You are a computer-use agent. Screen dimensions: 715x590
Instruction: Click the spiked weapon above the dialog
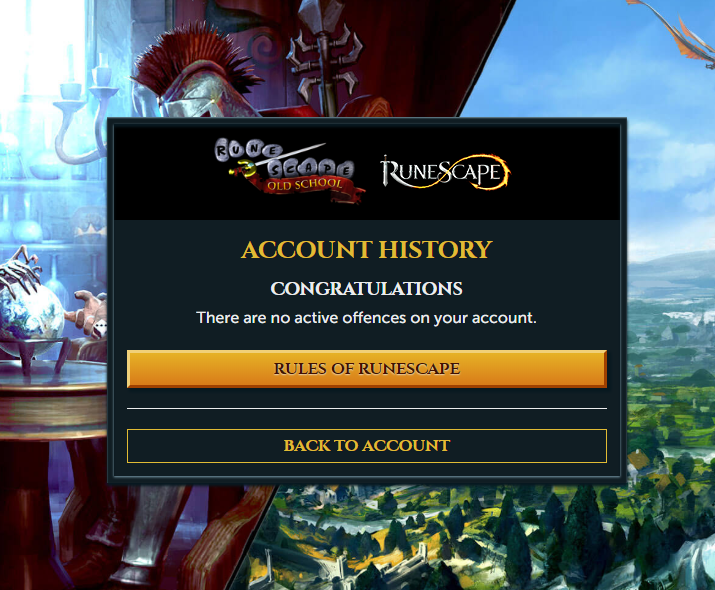point(324,55)
